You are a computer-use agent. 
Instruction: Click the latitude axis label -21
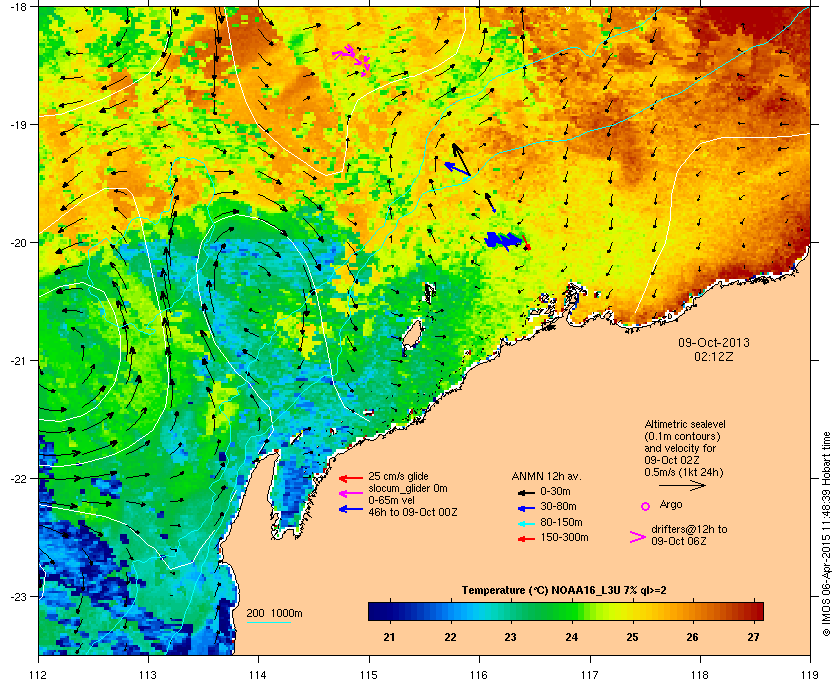[18, 361]
